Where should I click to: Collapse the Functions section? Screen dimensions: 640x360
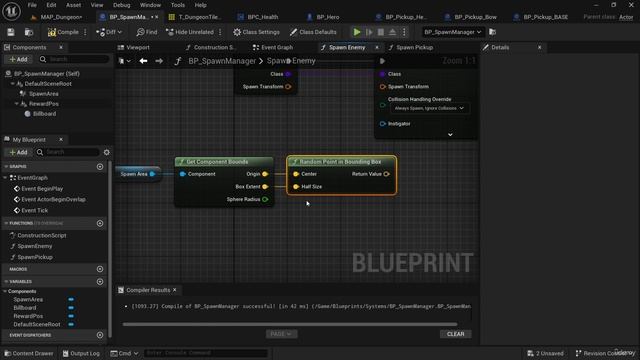click(x=6, y=223)
